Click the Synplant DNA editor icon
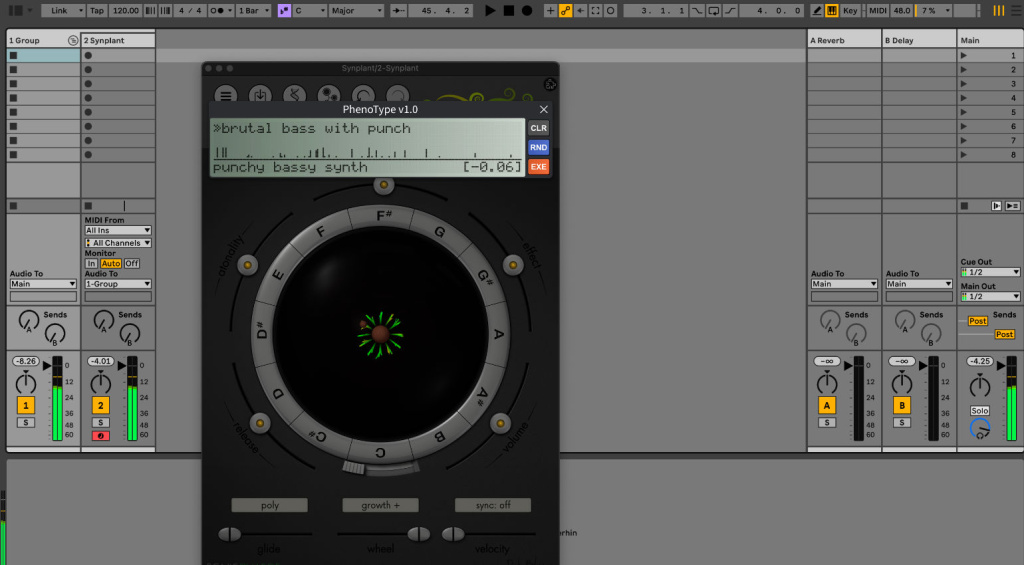The width and height of the screenshot is (1024, 565). click(295, 95)
